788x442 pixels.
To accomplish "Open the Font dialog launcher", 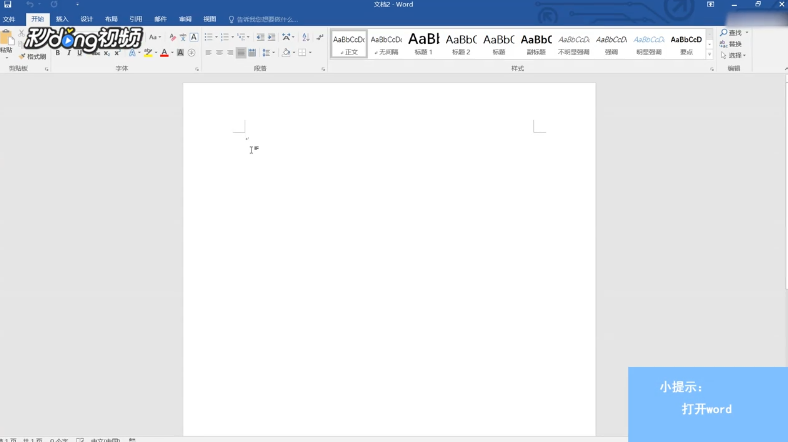I will point(197,69).
